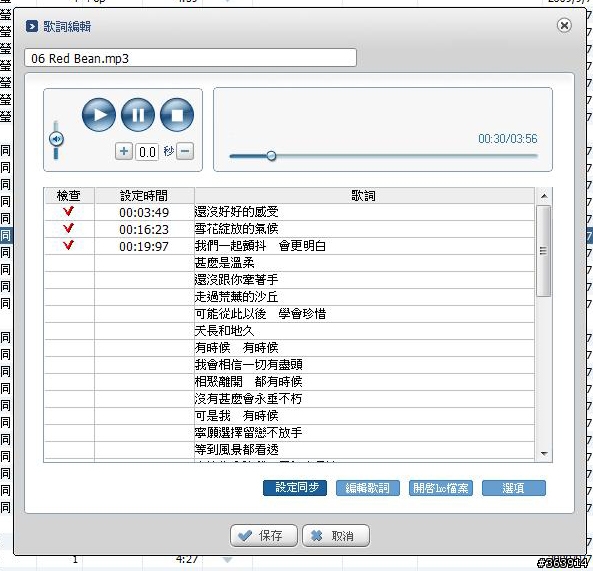
Task: Select the time cell 00:16:23
Action: coord(144,229)
